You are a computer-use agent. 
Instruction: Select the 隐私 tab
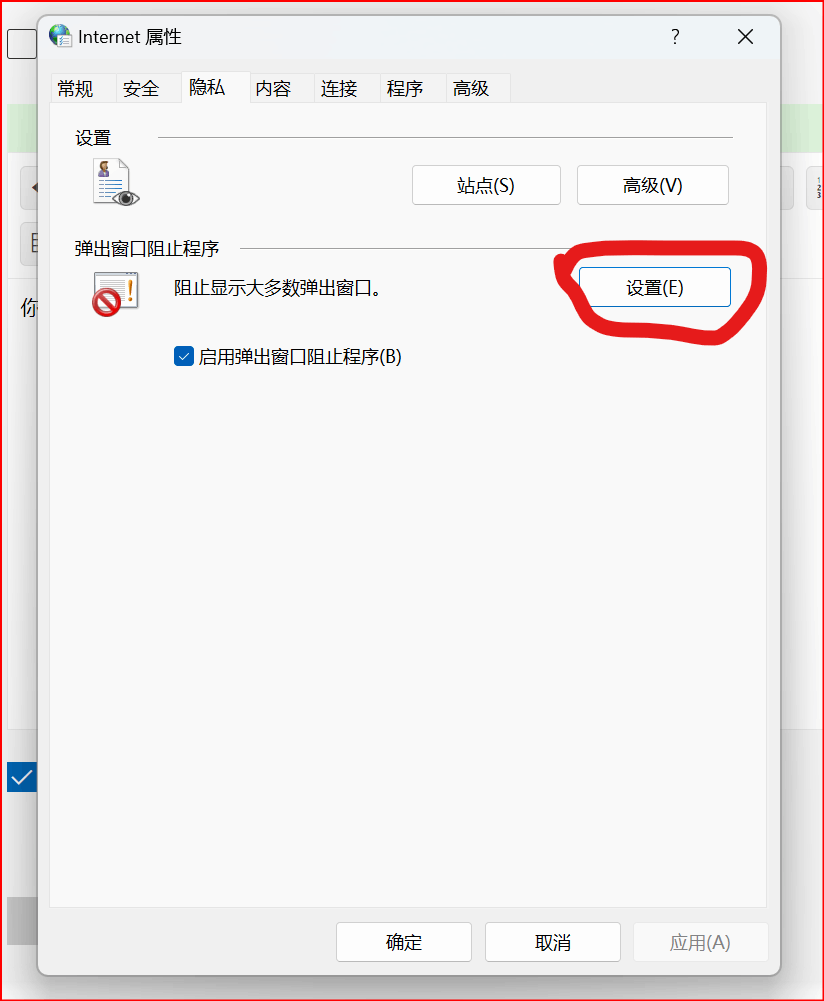(207, 87)
